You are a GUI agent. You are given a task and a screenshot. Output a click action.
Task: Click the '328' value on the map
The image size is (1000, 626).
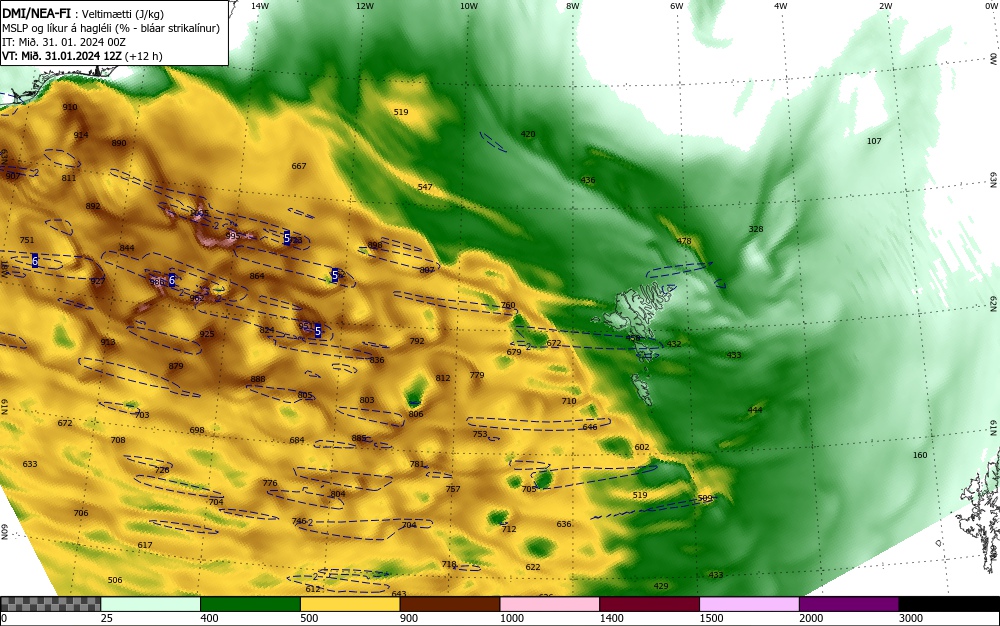[756, 229]
